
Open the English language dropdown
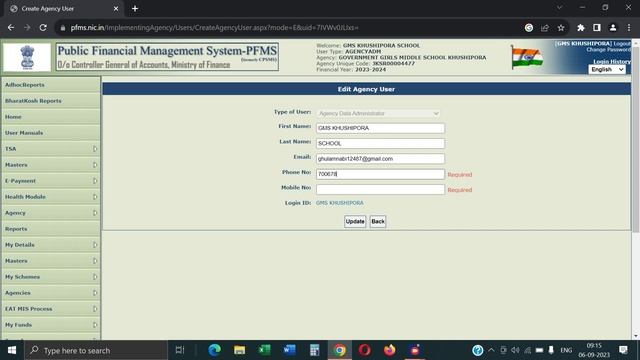(x=607, y=70)
